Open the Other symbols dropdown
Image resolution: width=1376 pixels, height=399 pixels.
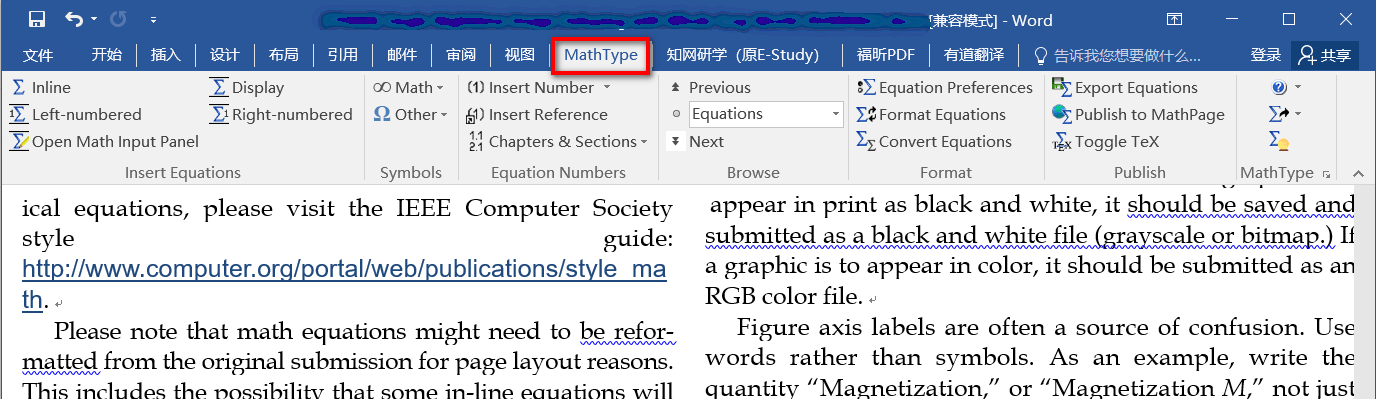pos(410,115)
